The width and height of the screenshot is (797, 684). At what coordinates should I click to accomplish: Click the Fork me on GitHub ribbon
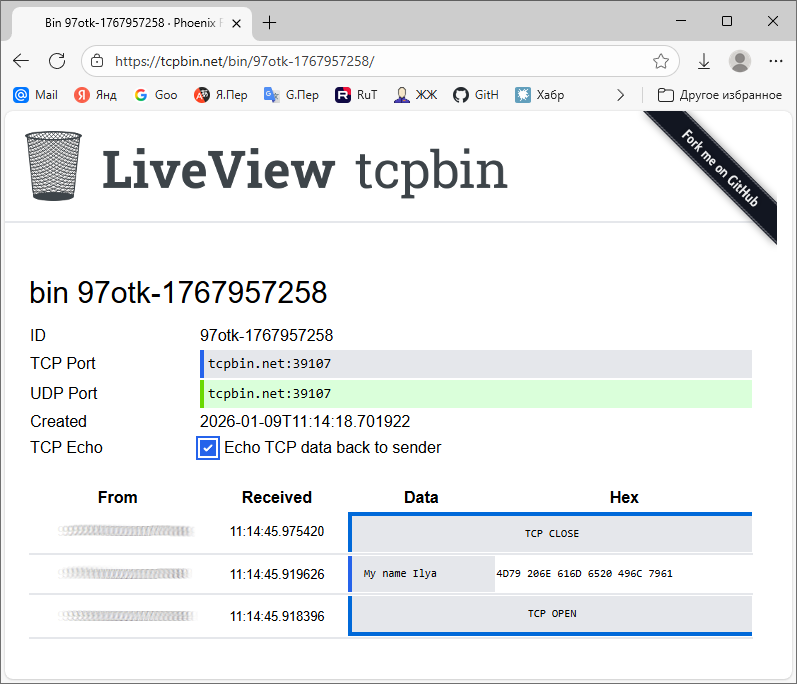tap(720, 169)
